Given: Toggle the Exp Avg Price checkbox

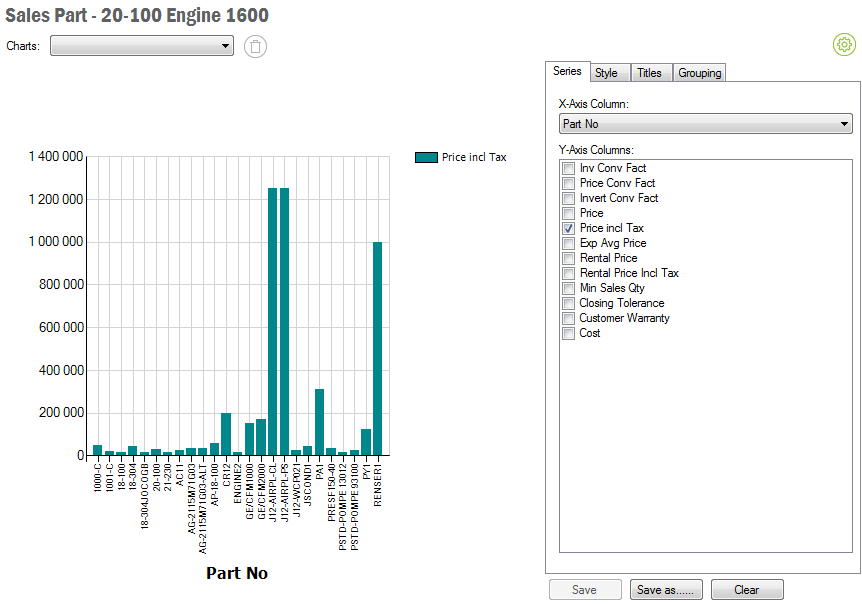Looking at the screenshot, I should (x=568, y=243).
